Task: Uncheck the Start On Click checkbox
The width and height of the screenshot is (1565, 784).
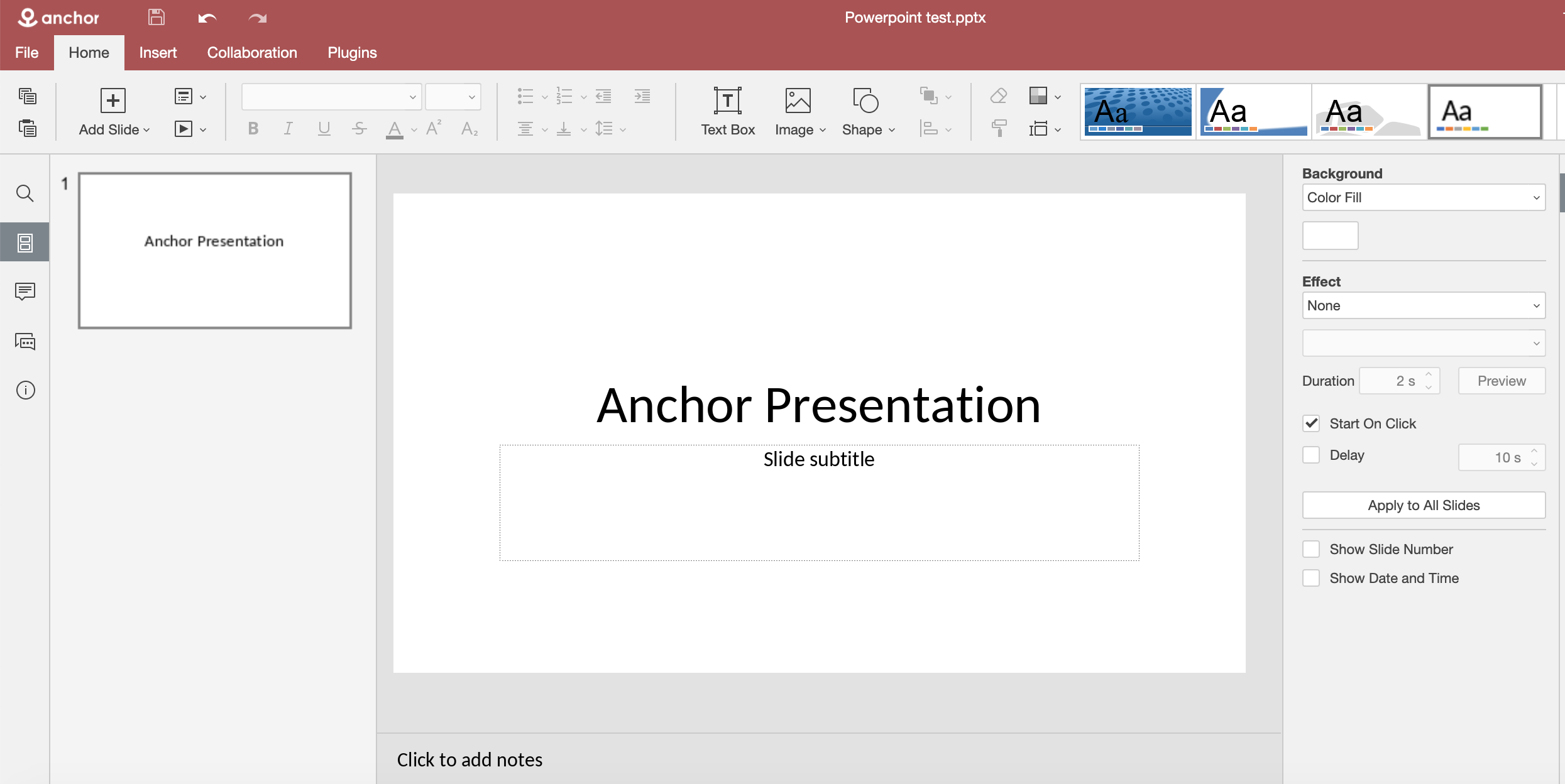Action: coord(1311,423)
